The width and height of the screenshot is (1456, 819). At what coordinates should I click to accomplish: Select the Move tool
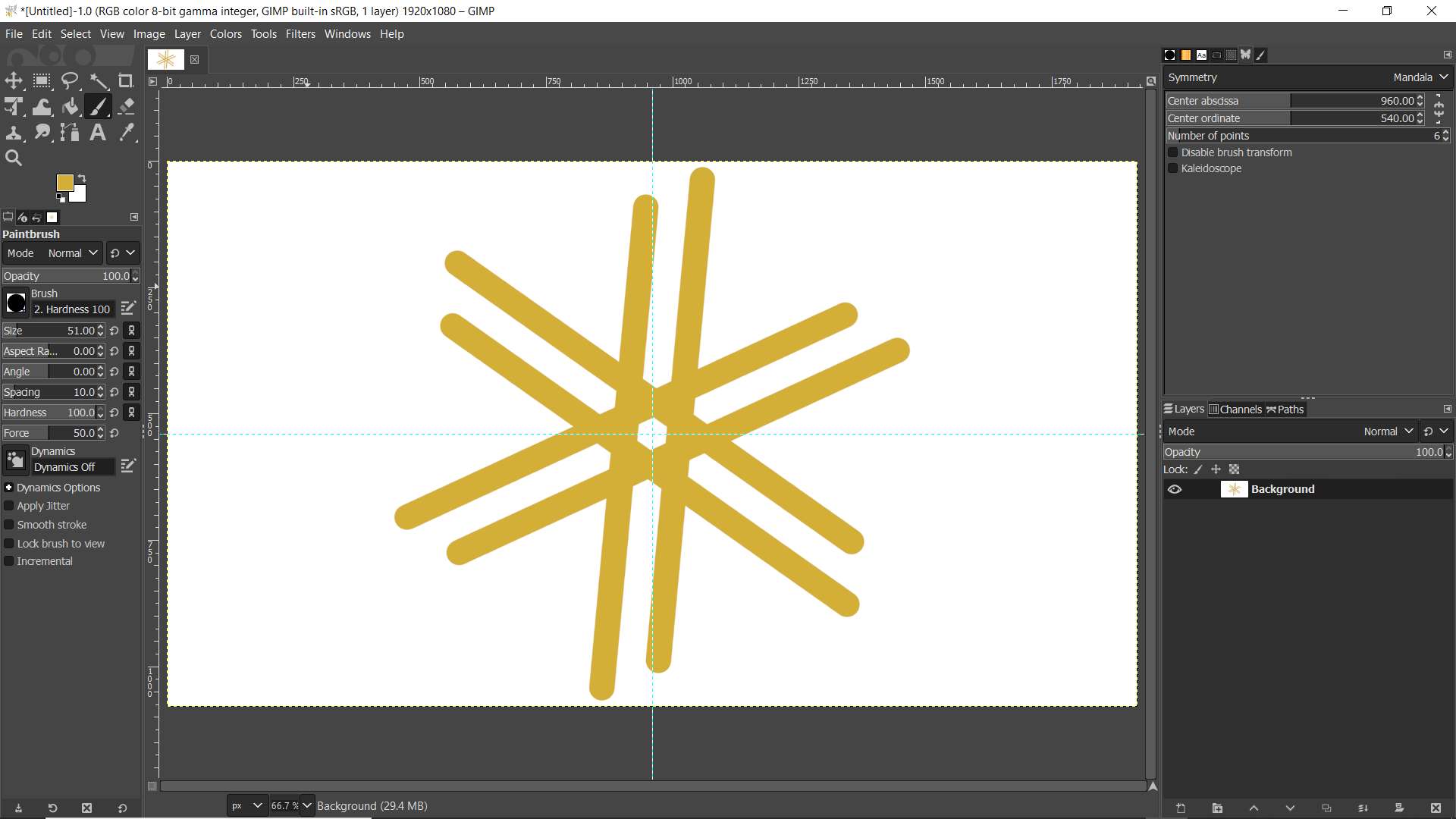pos(14,80)
